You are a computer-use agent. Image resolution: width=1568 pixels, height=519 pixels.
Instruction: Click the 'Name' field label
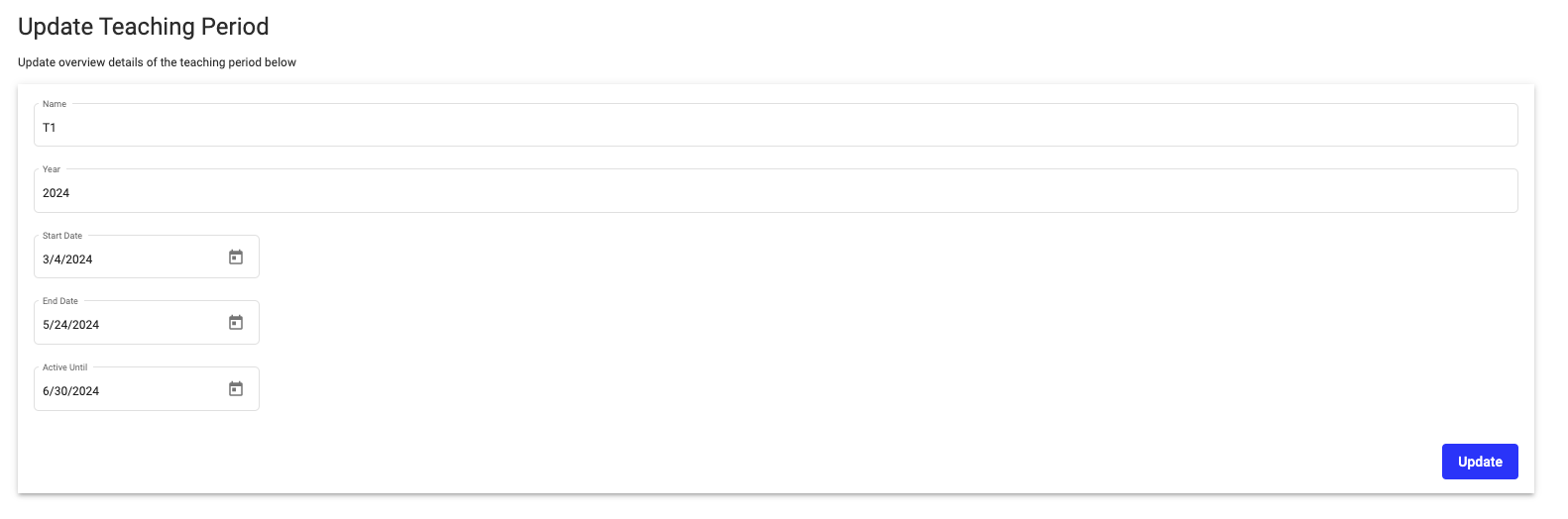coord(55,104)
